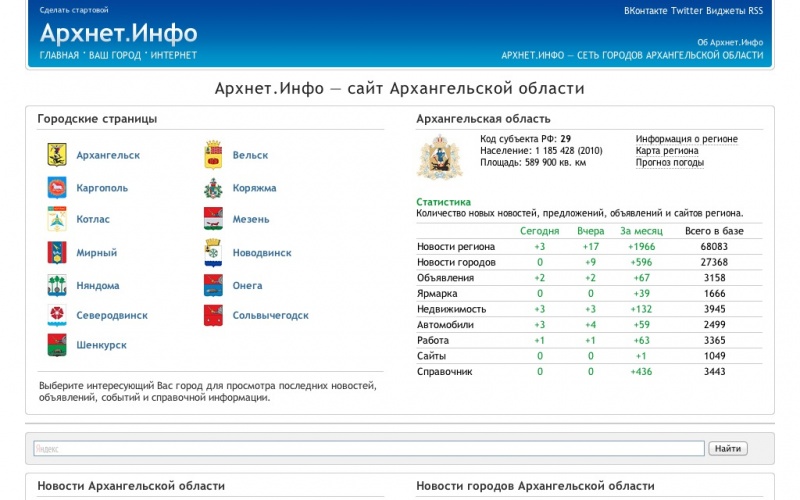
Task: Click the Найти search button
Action: 728,448
